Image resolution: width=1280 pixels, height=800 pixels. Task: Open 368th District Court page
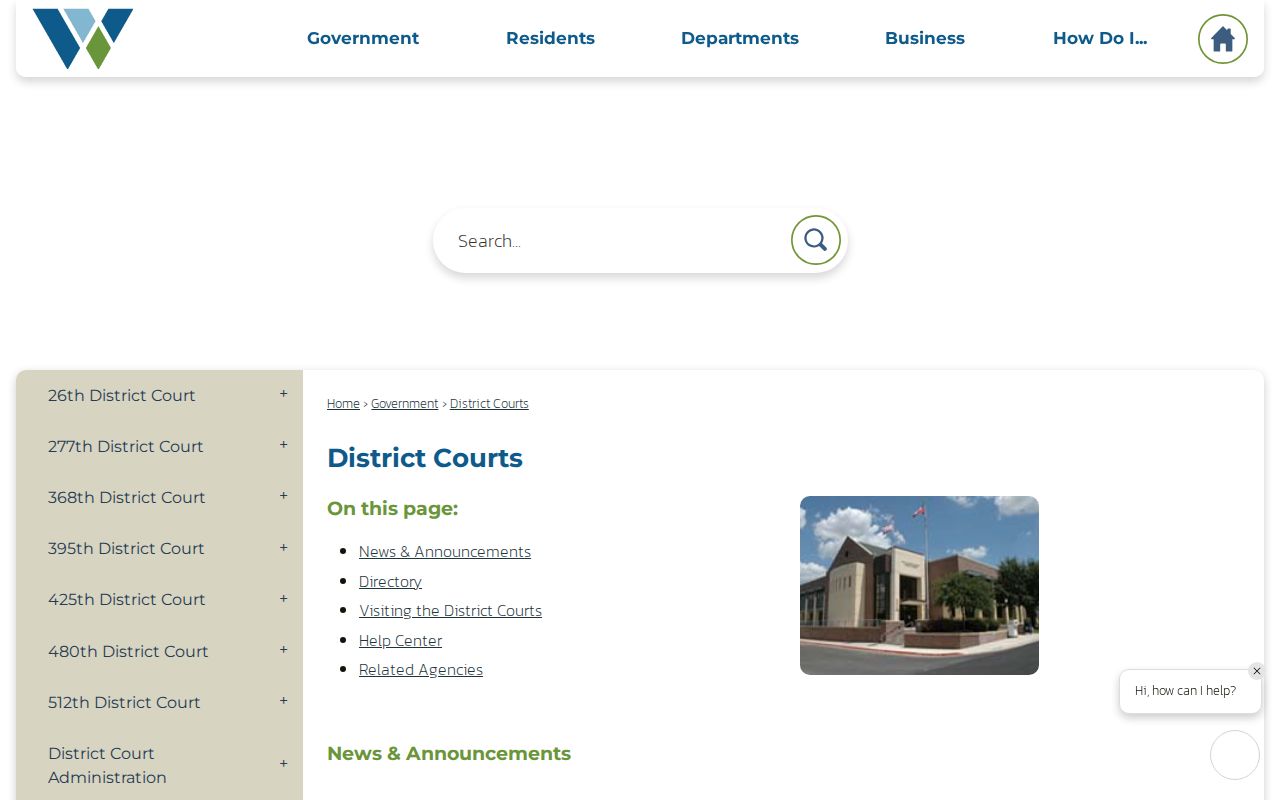pos(127,497)
